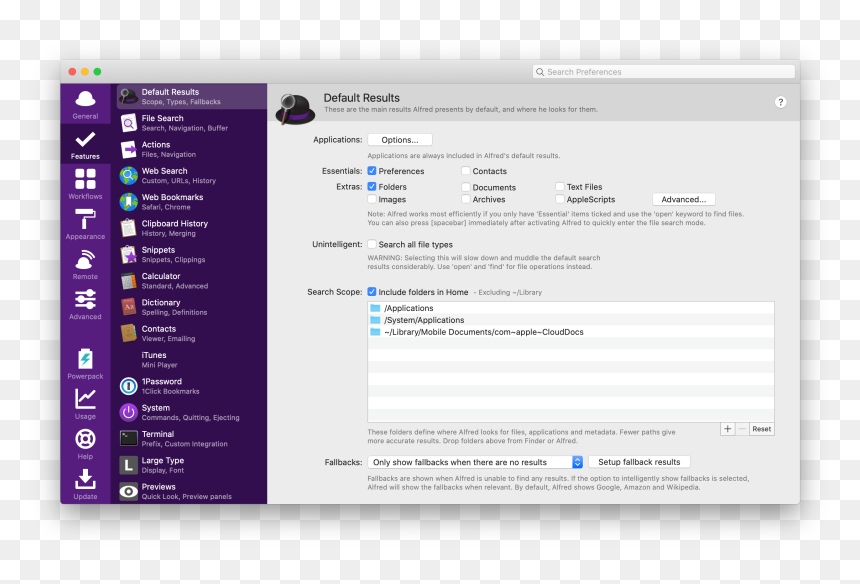Enable the Archives extras checkbox
The image size is (860, 584).
pos(466,199)
